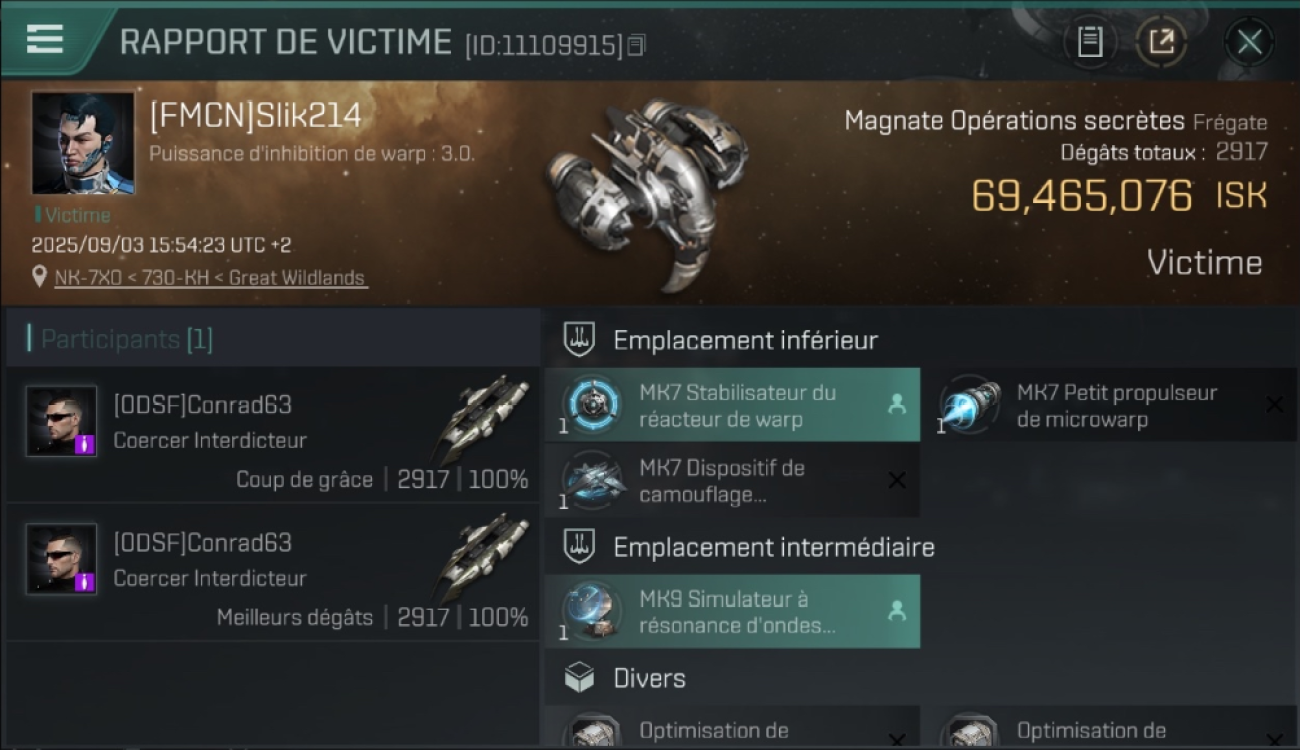Open Conrad63 Coup de grâce portrait
The height and width of the screenshot is (750, 1300).
(x=62, y=421)
